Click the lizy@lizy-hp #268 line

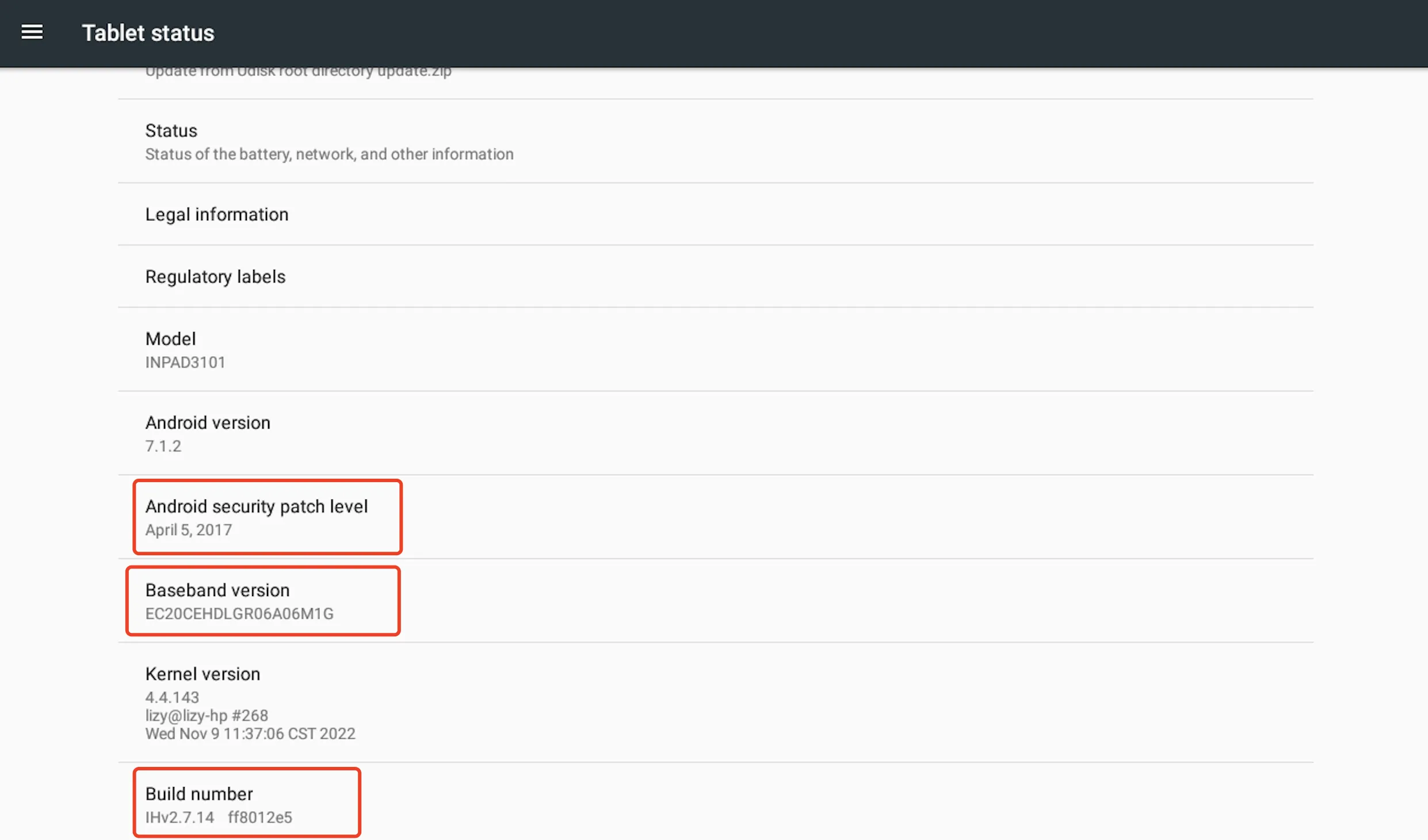(207, 716)
